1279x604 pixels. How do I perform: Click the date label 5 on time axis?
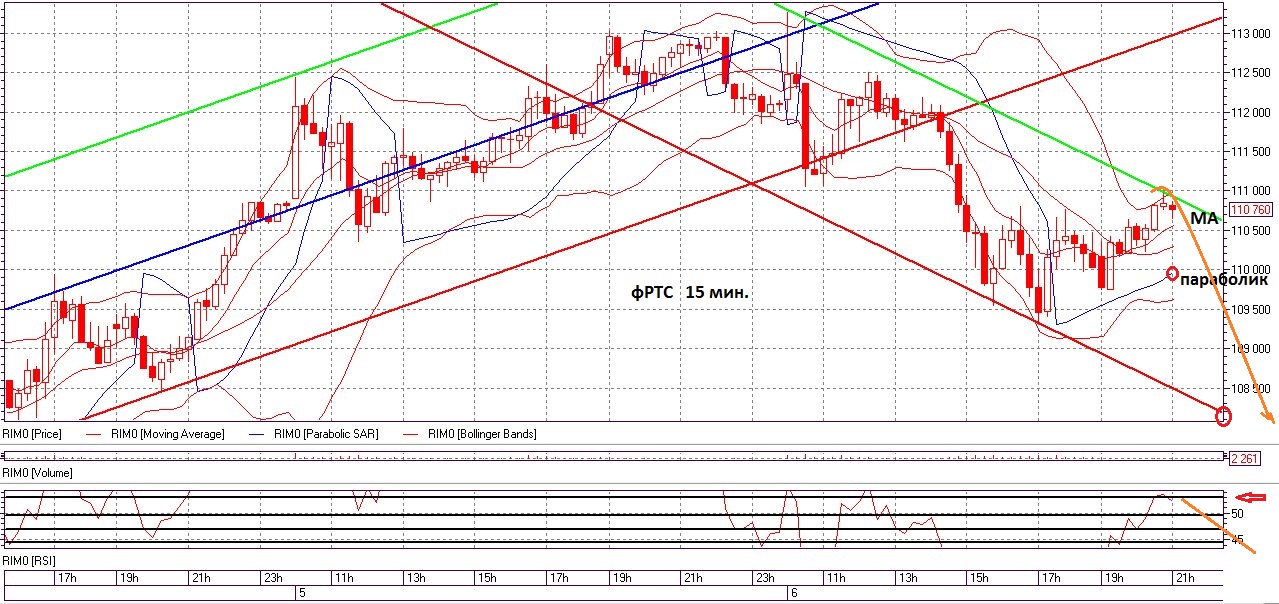[x=301, y=593]
